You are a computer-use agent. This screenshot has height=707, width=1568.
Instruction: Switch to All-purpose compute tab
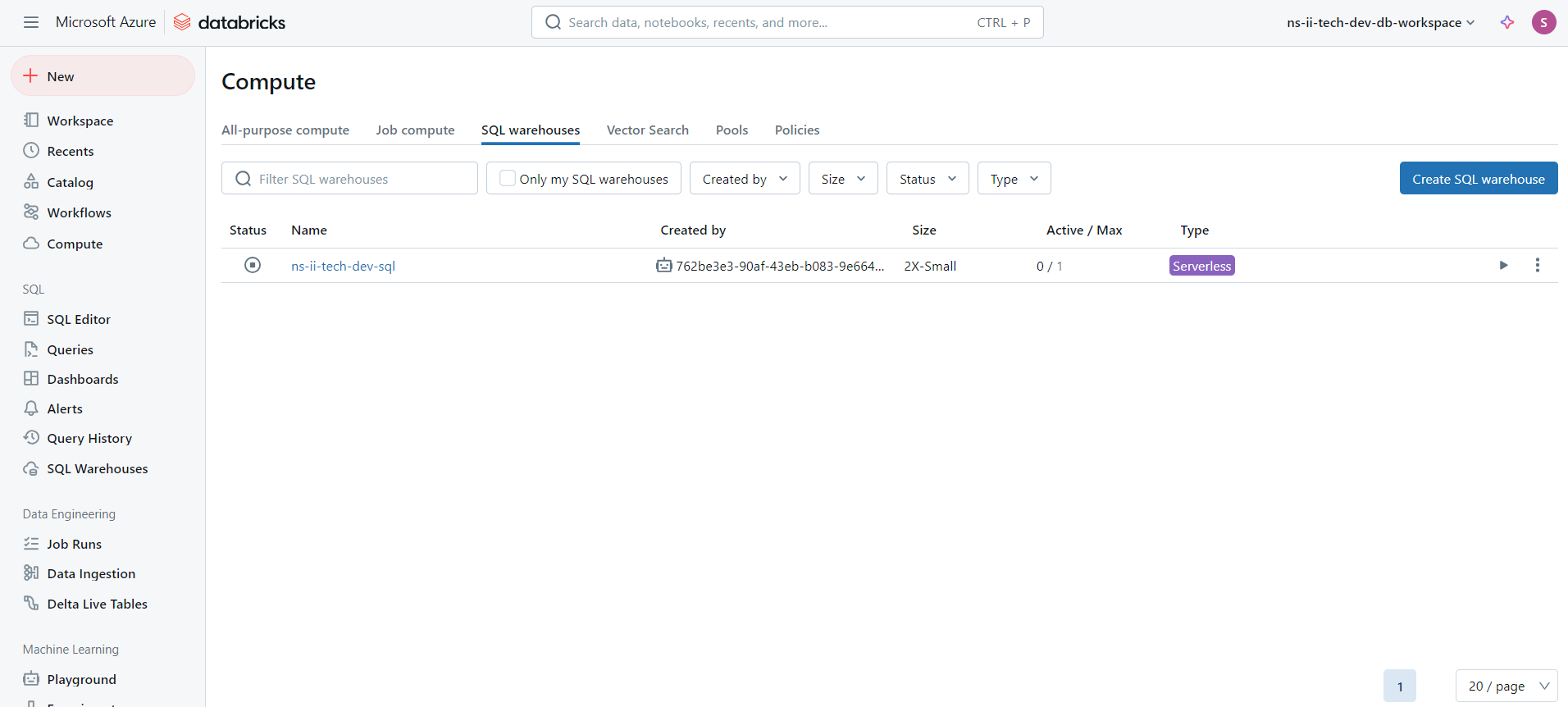click(285, 130)
